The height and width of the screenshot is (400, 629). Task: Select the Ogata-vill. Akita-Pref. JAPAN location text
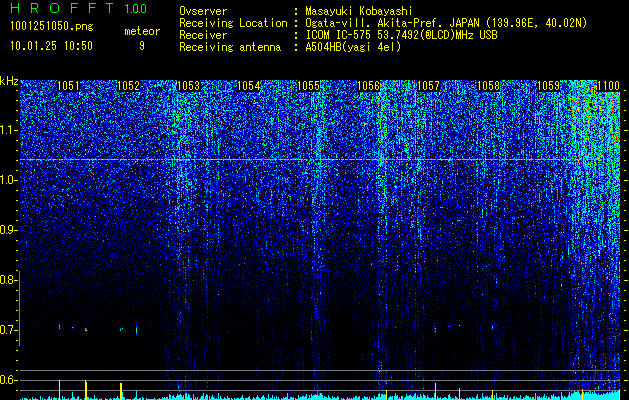[x=446, y=23]
